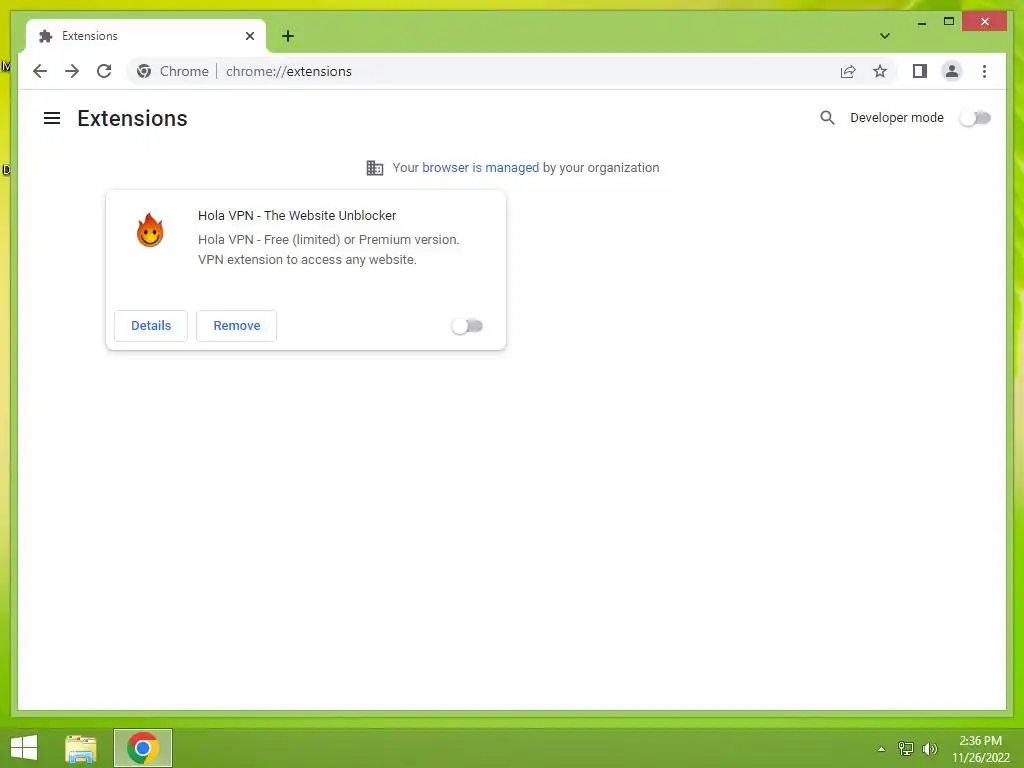1024x768 pixels.
Task: Open a new tab with the plus button
Action: click(x=288, y=36)
